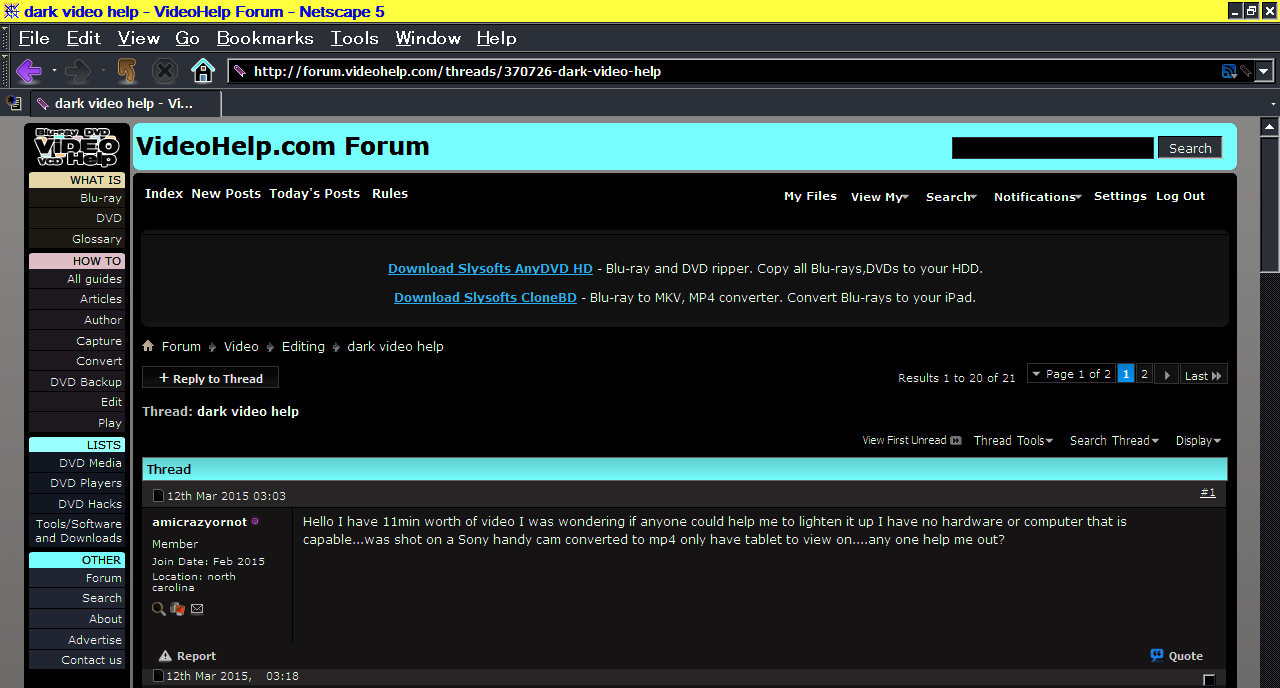Reload the page with the brown arrow
Image resolution: width=1280 pixels, height=688 pixels.
[x=126, y=71]
